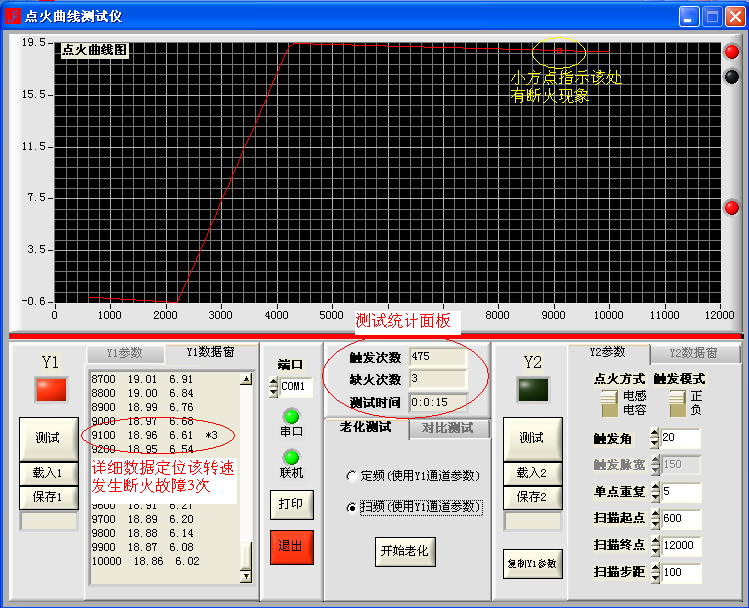Click the 触发角 value field showing 20

(681, 438)
